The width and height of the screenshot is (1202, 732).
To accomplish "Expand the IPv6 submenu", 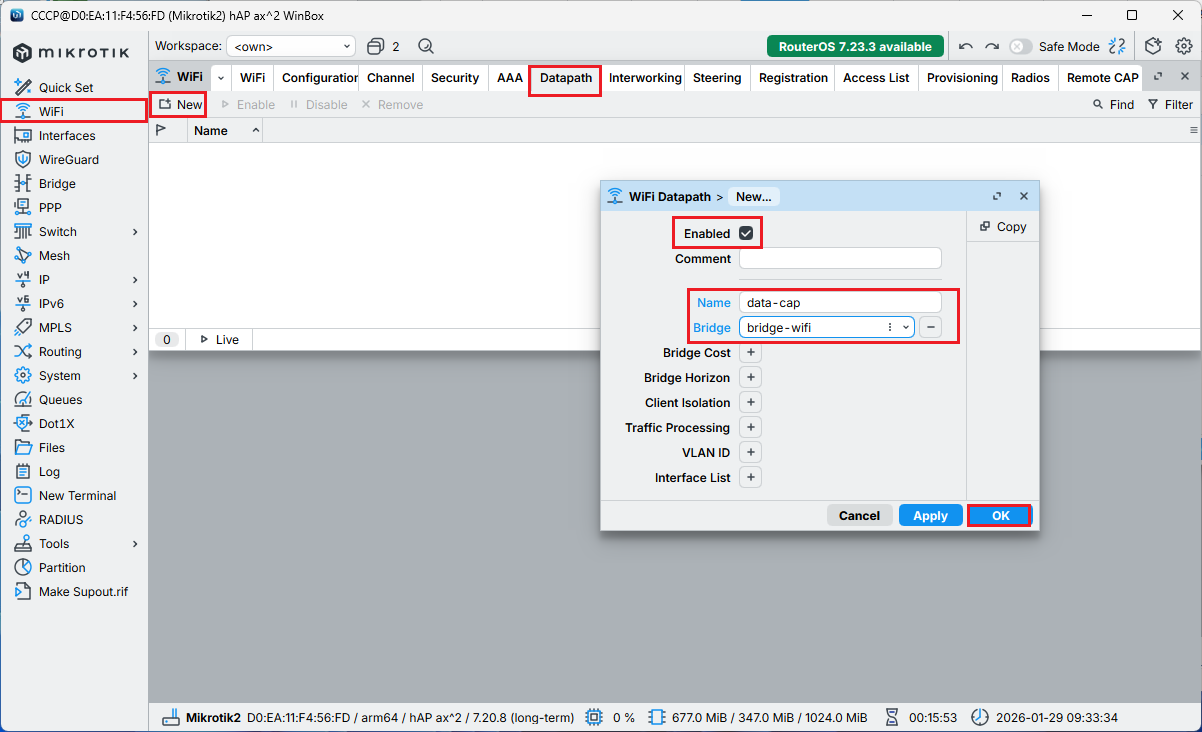I will 135,304.
